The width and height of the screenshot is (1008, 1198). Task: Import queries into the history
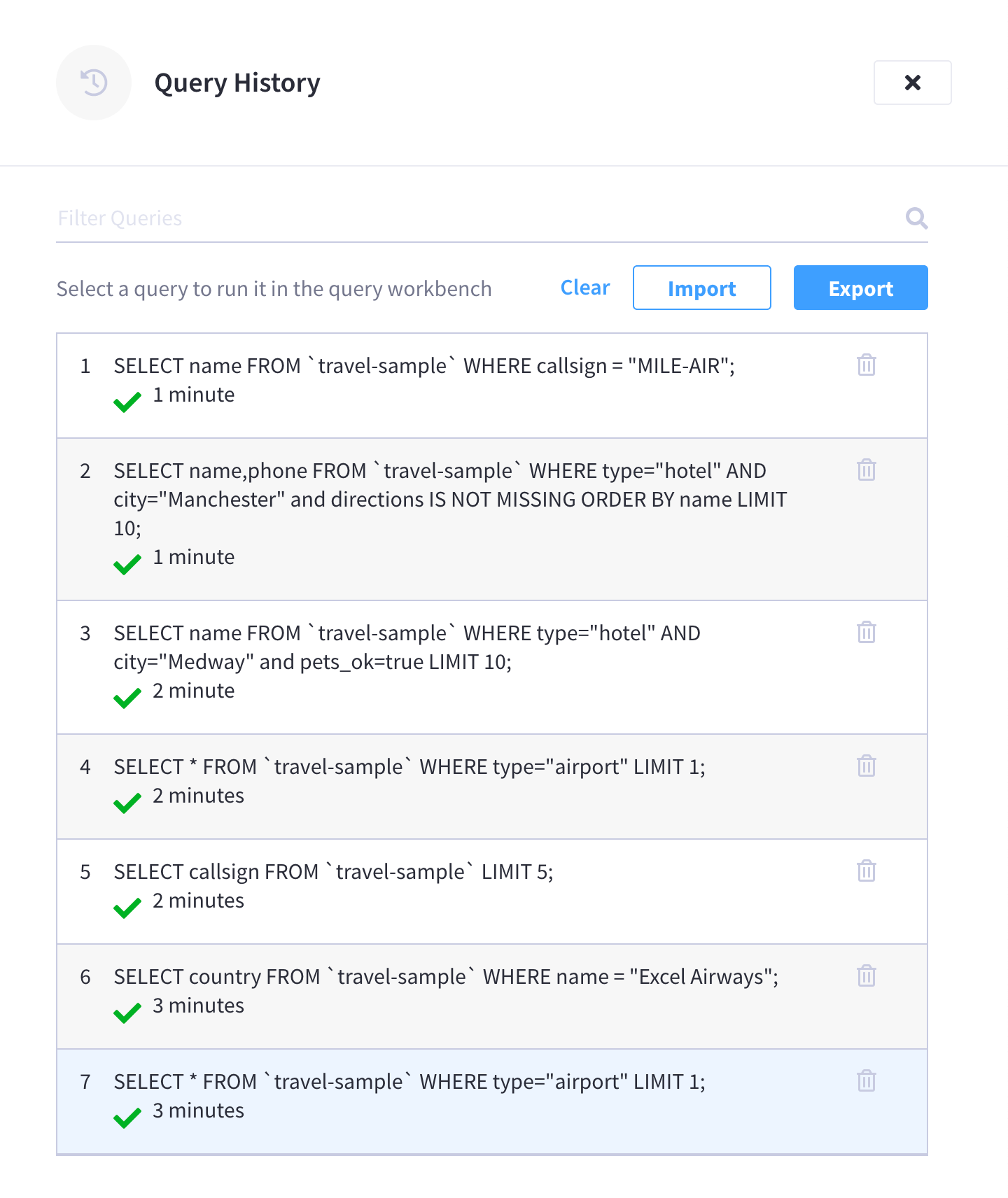701,288
